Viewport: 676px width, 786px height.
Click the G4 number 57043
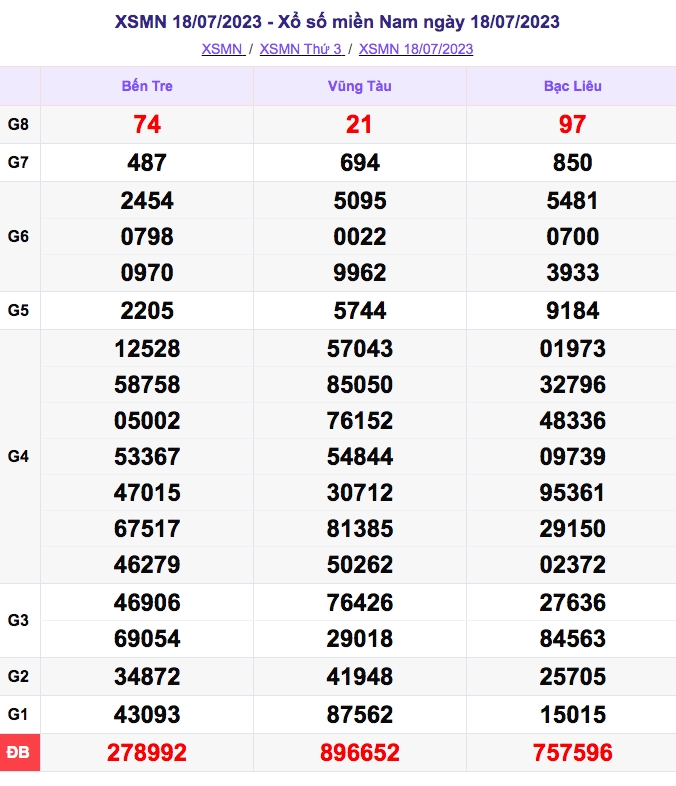[360, 349]
